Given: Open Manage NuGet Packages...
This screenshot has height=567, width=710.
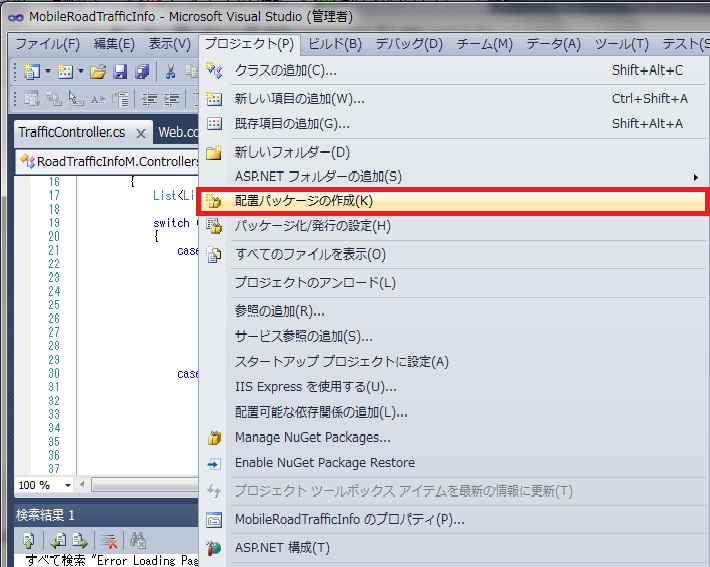Looking at the screenshot, I should pos(453,437).
